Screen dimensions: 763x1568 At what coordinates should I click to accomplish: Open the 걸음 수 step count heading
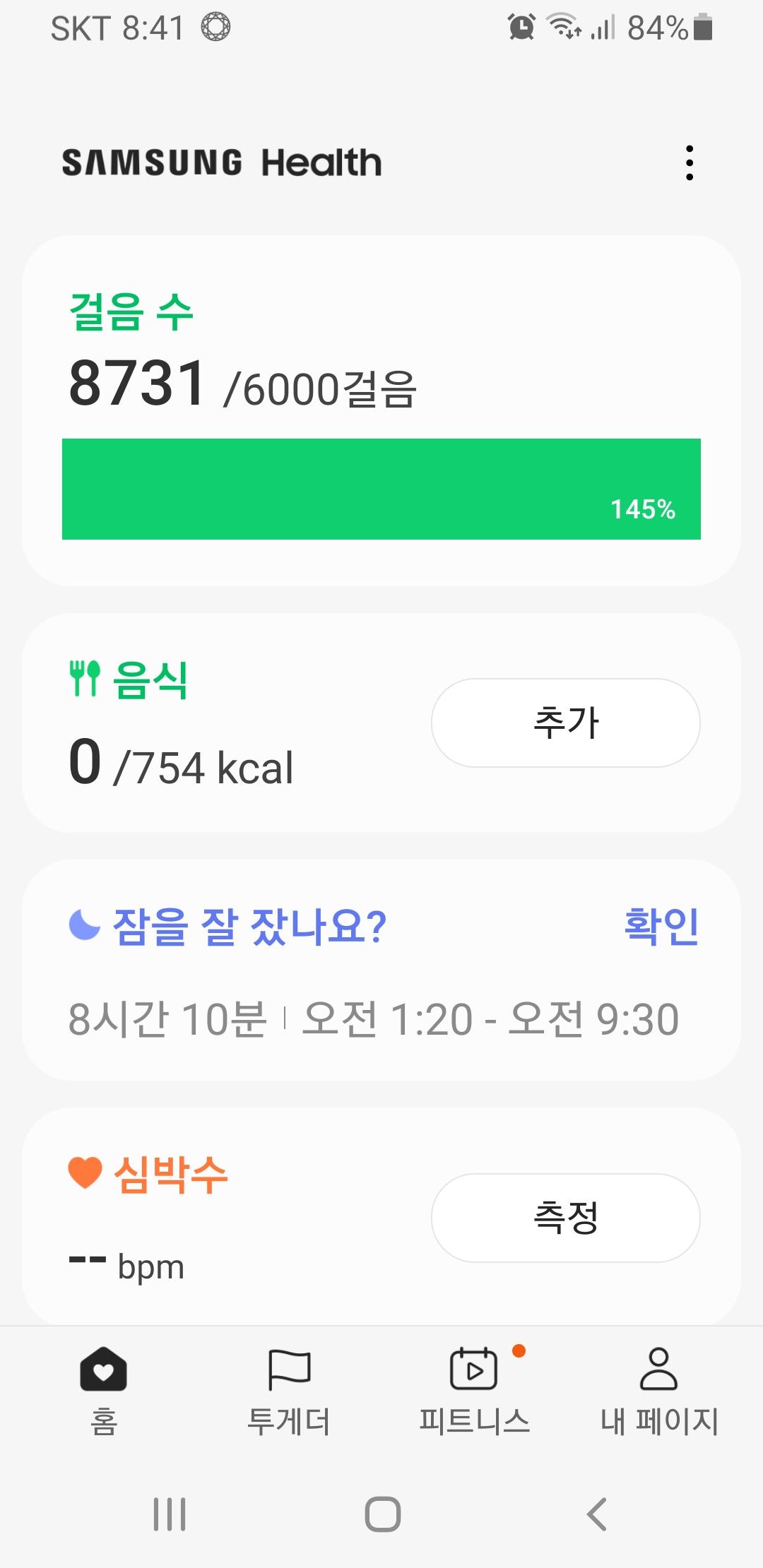click(x=131, y=311)
